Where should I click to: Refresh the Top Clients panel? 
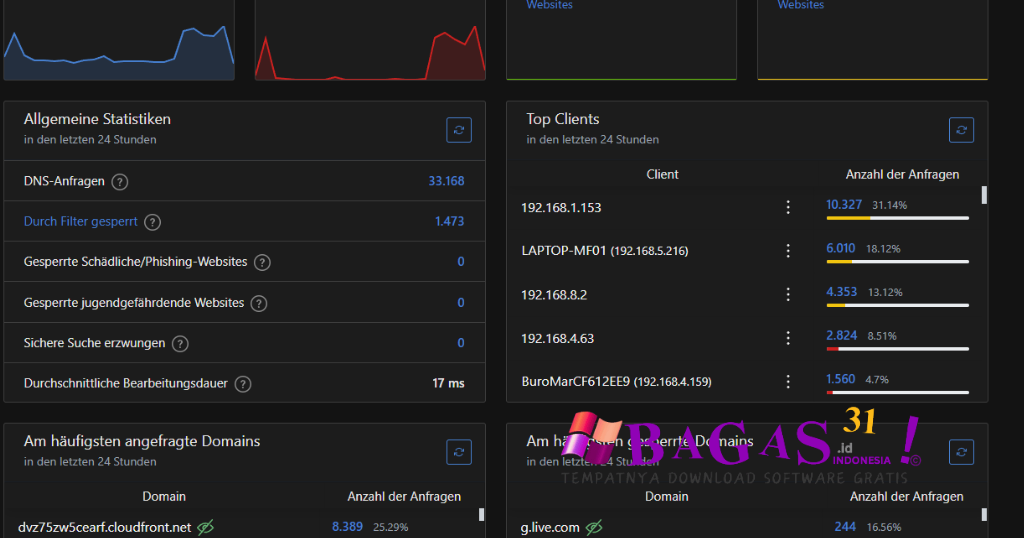click(x=961, y=130)
